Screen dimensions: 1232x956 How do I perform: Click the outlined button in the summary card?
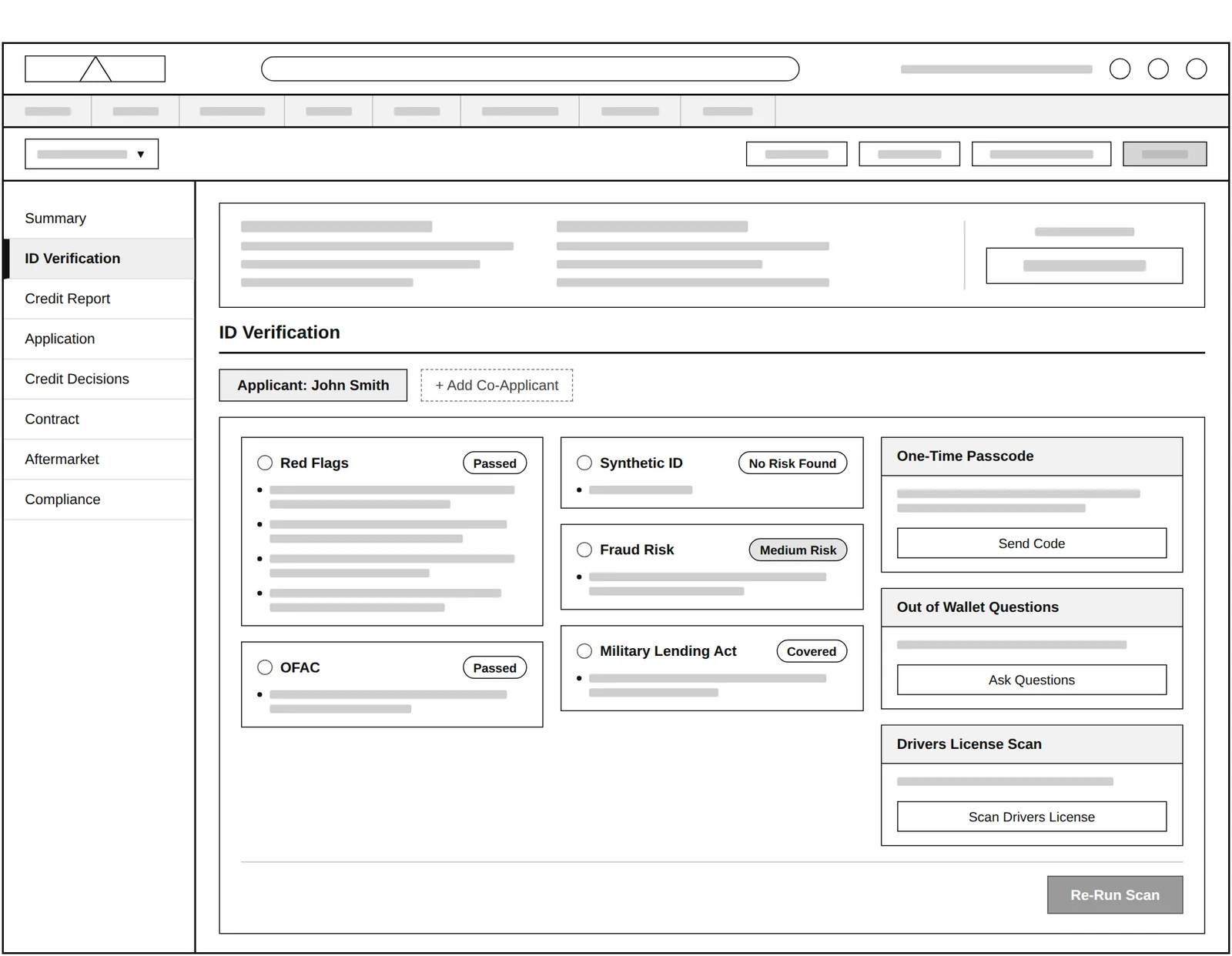[x=1084, y=266]
